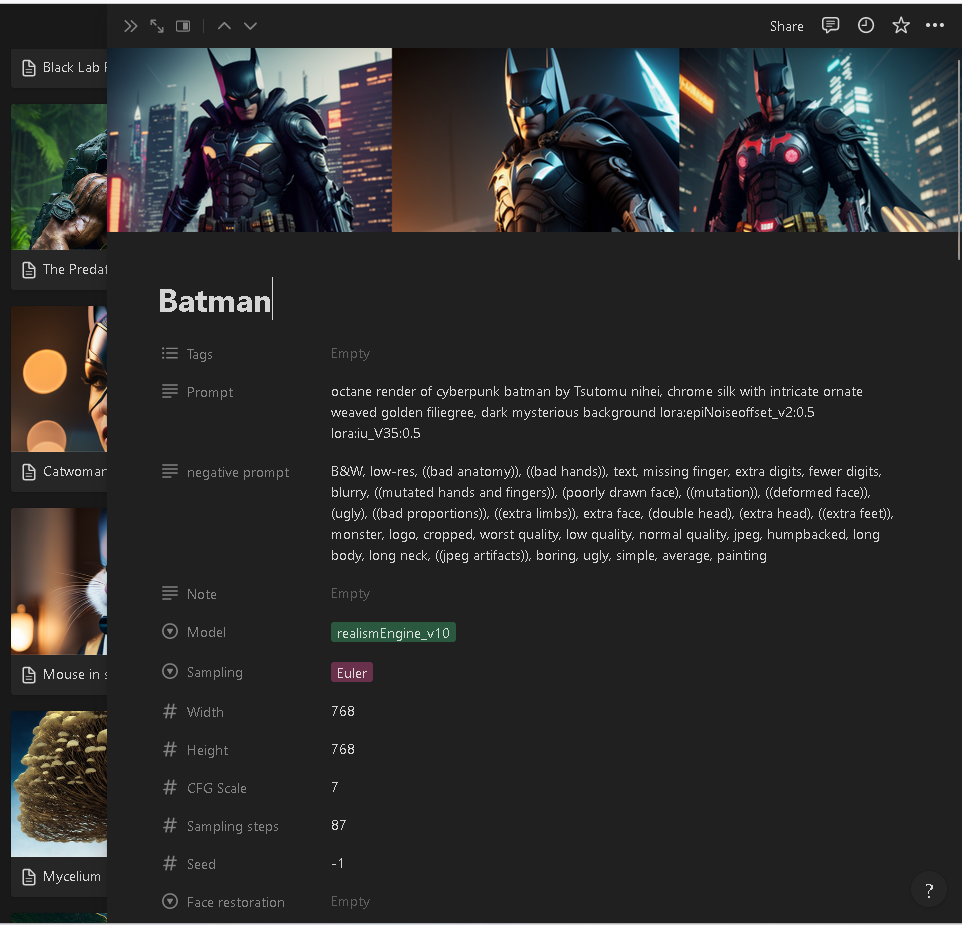Click the red-chest Batman cover image

tap(819, 140)
